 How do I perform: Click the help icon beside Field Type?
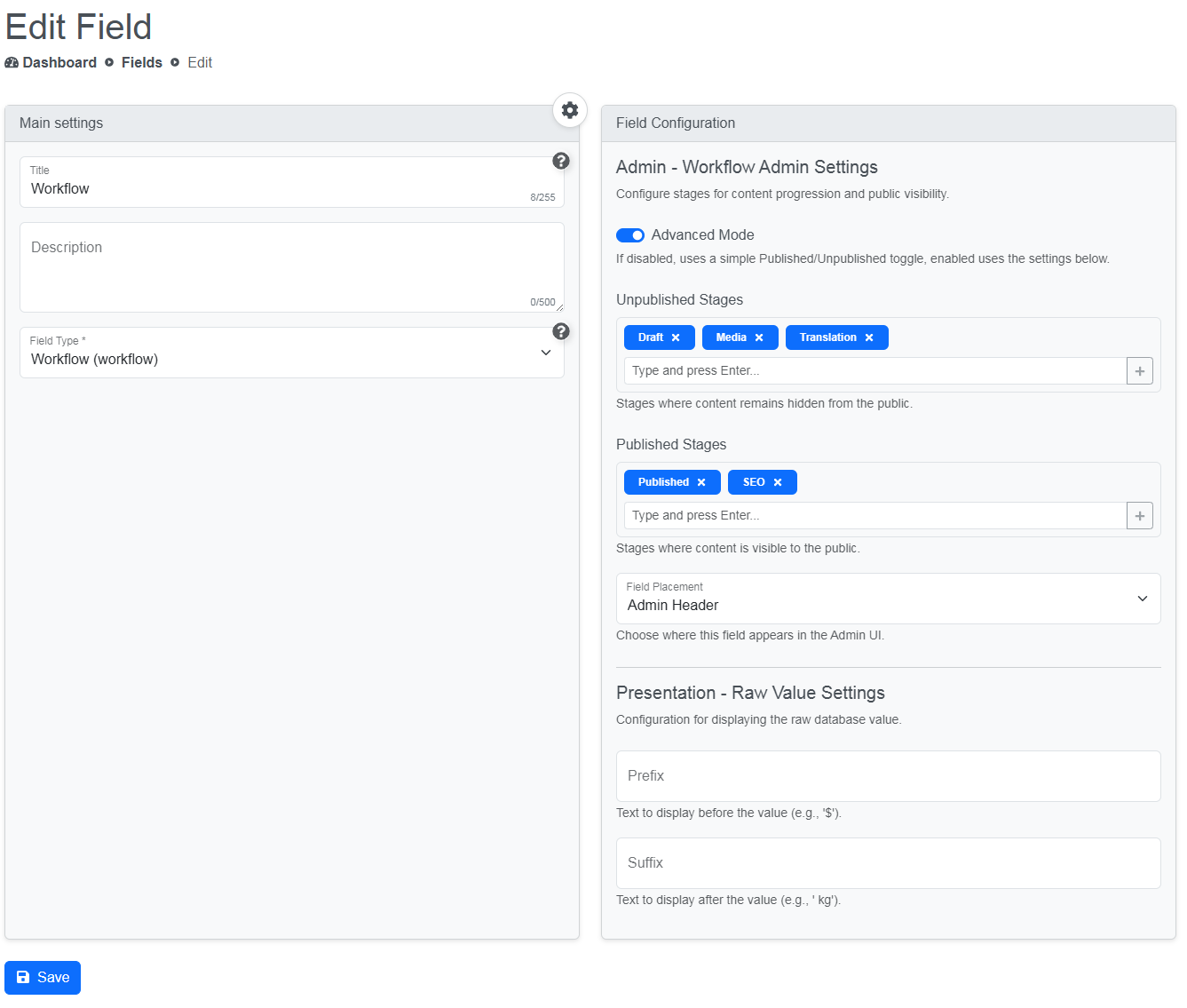click(x=561, y=331)
